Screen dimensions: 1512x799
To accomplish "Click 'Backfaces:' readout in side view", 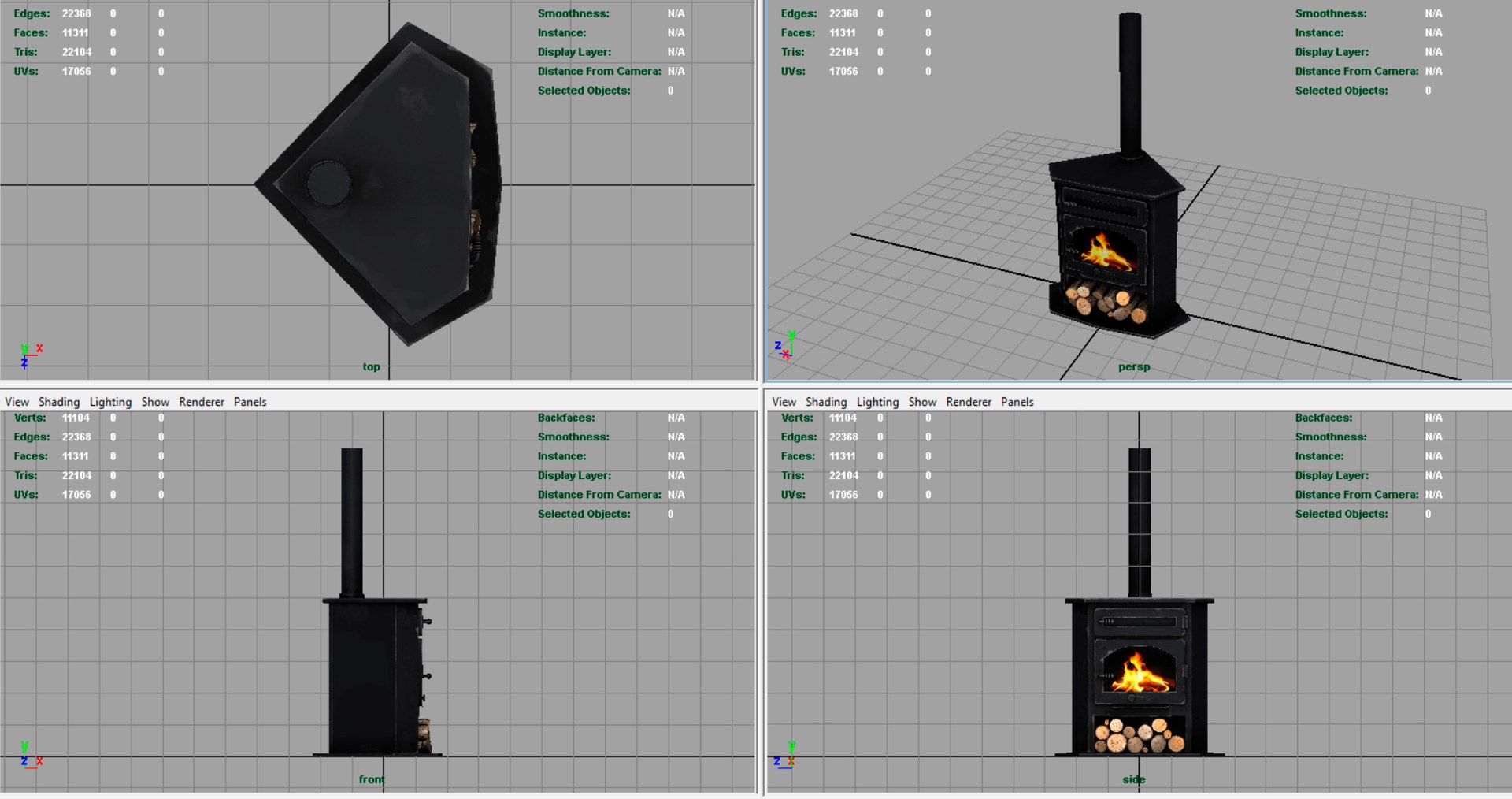I will click(1324, 418).
